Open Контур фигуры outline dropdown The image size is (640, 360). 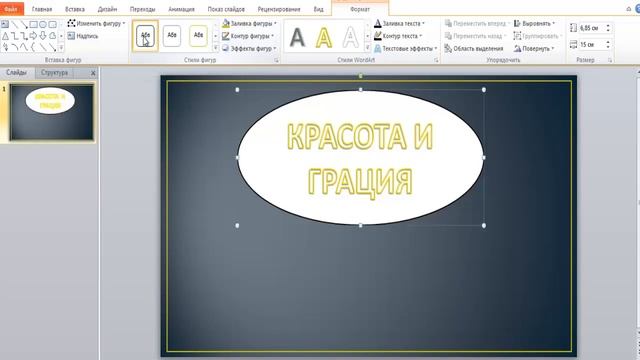tap(248, 36)
